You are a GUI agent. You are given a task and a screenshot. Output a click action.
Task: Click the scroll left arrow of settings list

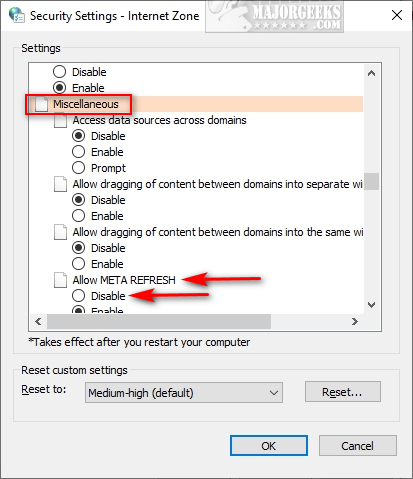(x=38, y=321)
